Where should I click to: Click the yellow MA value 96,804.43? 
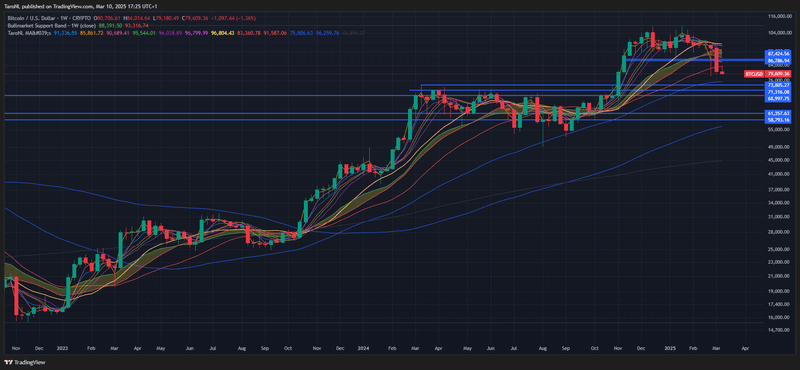coord(222,33)
